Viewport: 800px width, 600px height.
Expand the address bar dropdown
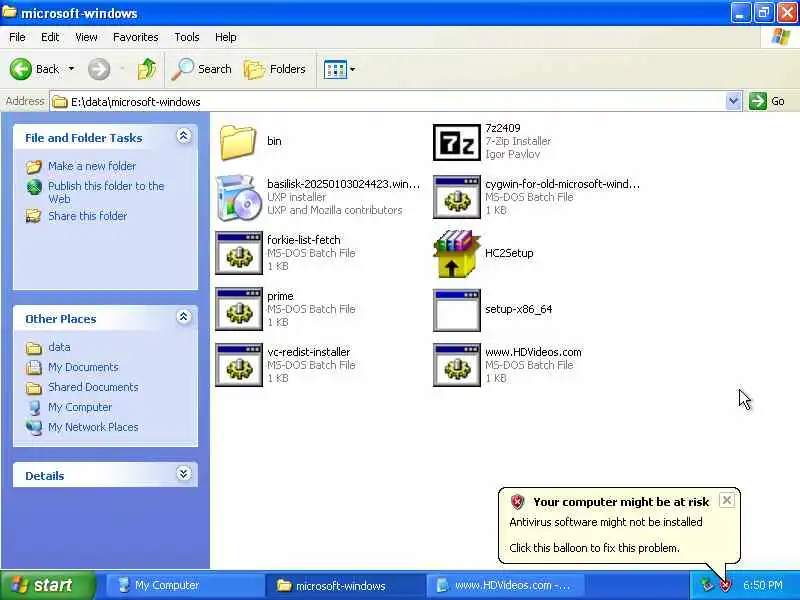point(733,101)
